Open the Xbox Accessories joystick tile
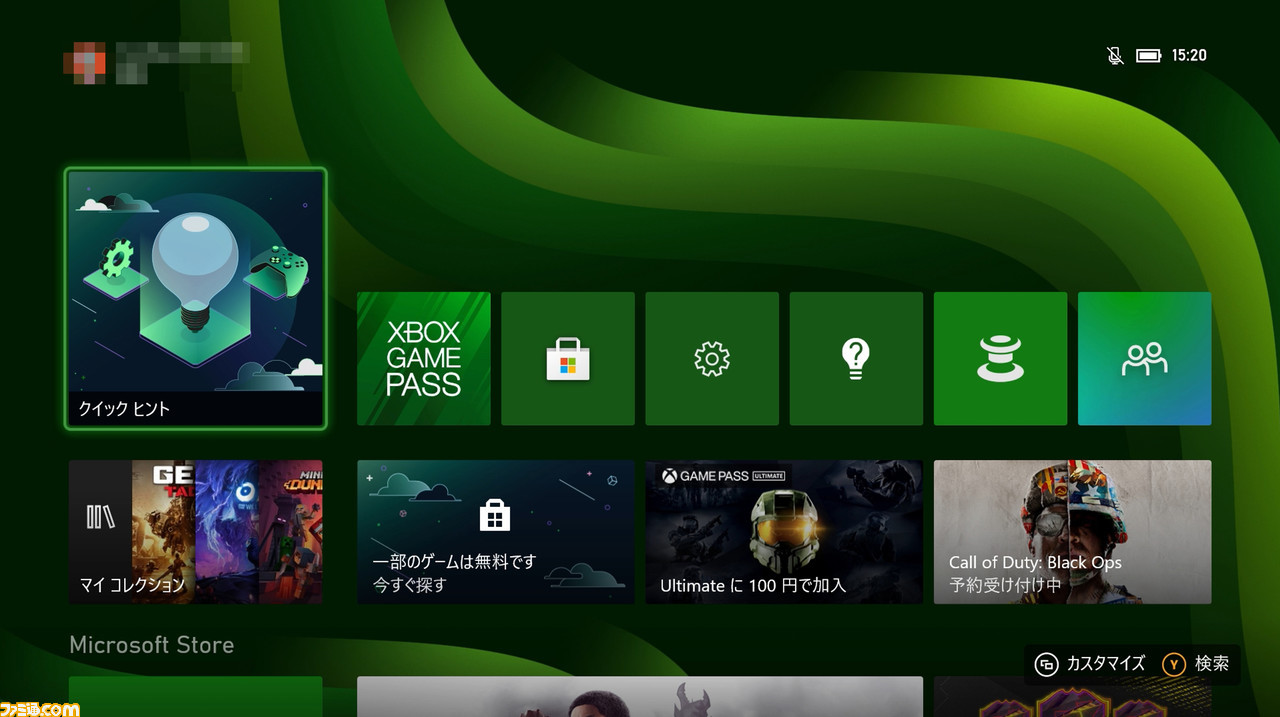1280x717 pixels. click(1000, 358)
